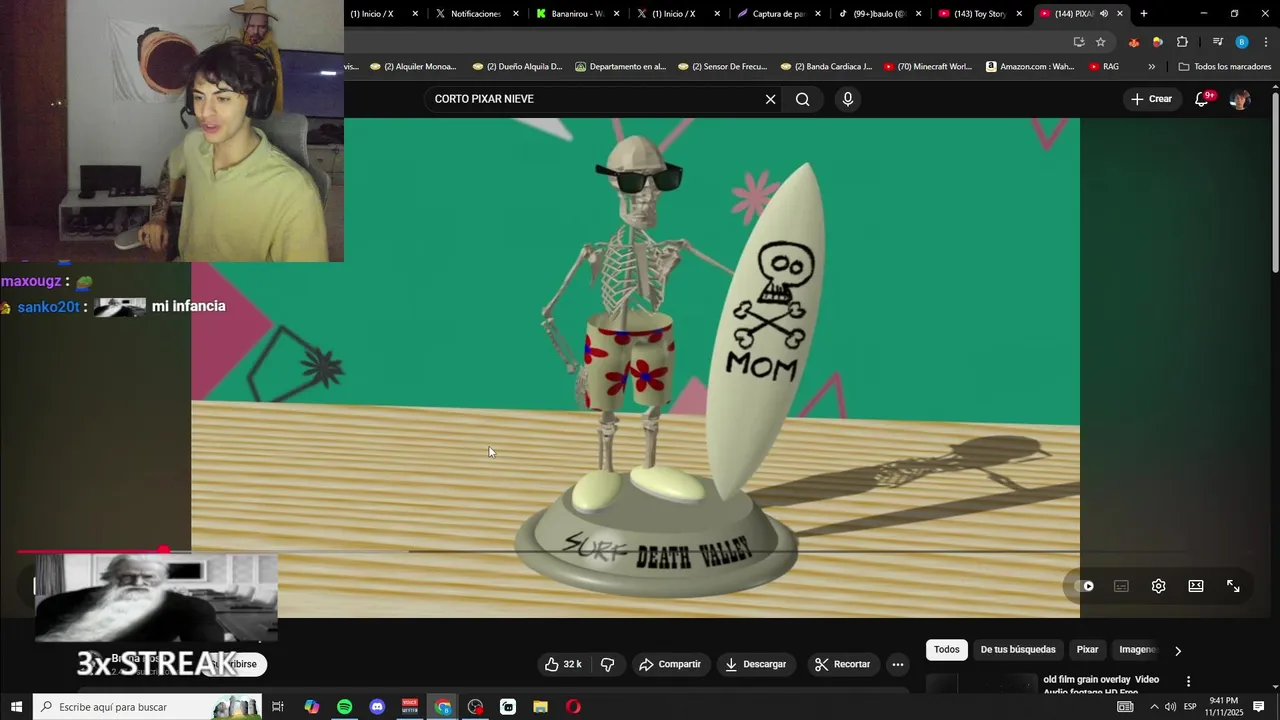Open the media controls icon in Chrome toolbar
Image resolution: width=1280 pixels, height=720 pixels.
[x=1218, y=42]
